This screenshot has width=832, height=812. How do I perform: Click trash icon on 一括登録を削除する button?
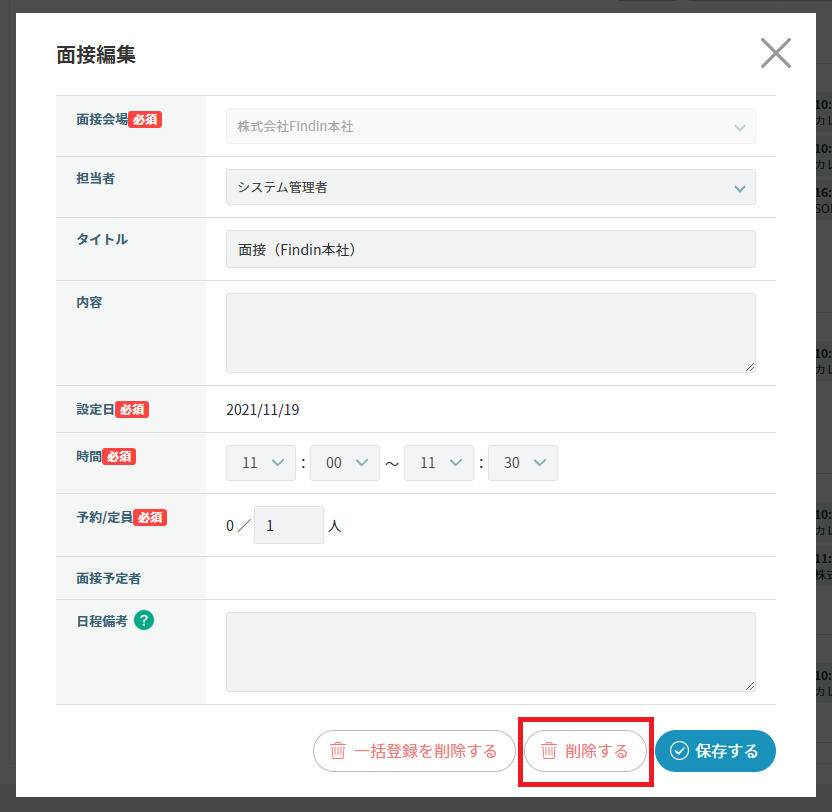[338, 751]
